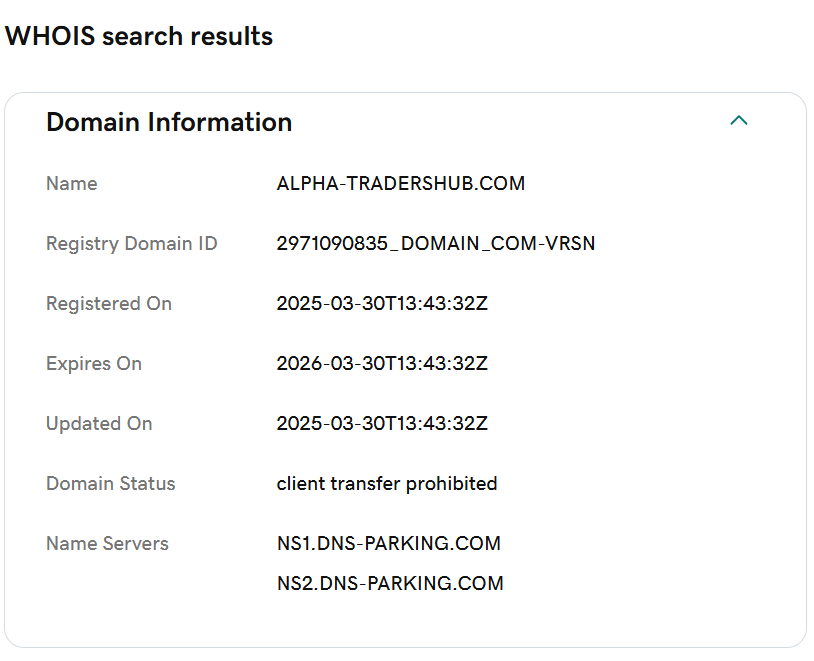Click the Expires On label

coord(94,364)
